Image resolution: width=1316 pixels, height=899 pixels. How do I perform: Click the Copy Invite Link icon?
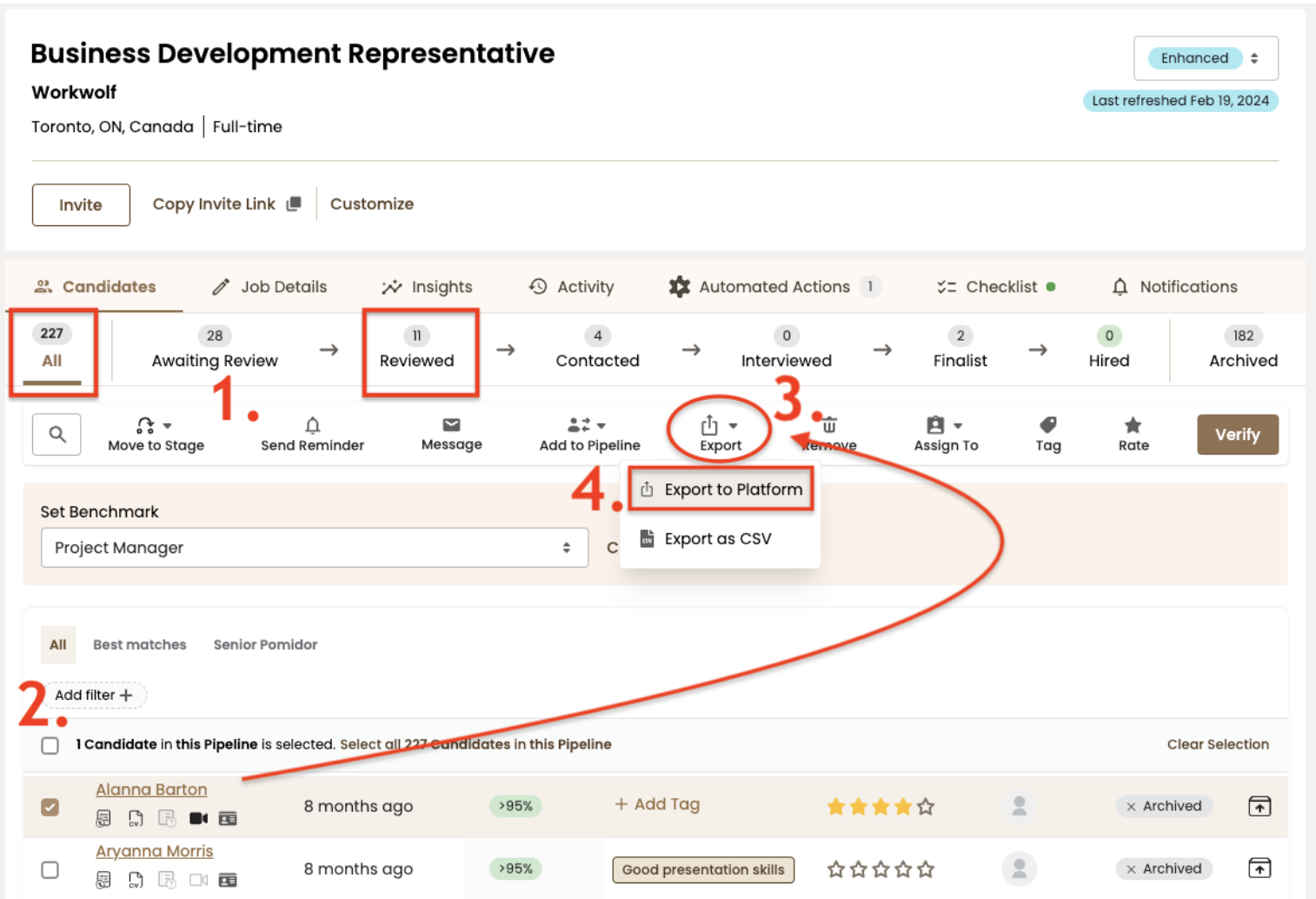[x=294, y=203]
